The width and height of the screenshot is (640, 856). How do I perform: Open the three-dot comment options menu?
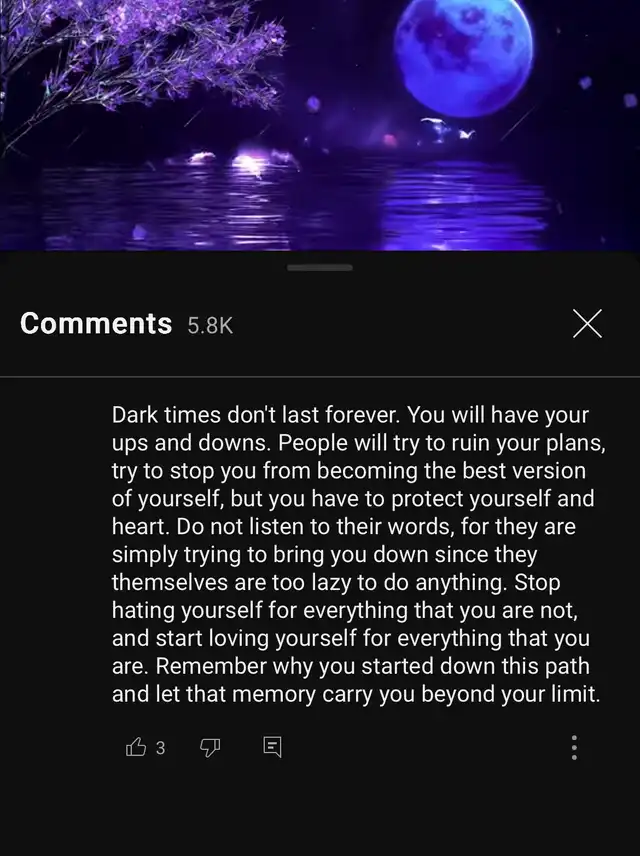click(x=574, y=747)
